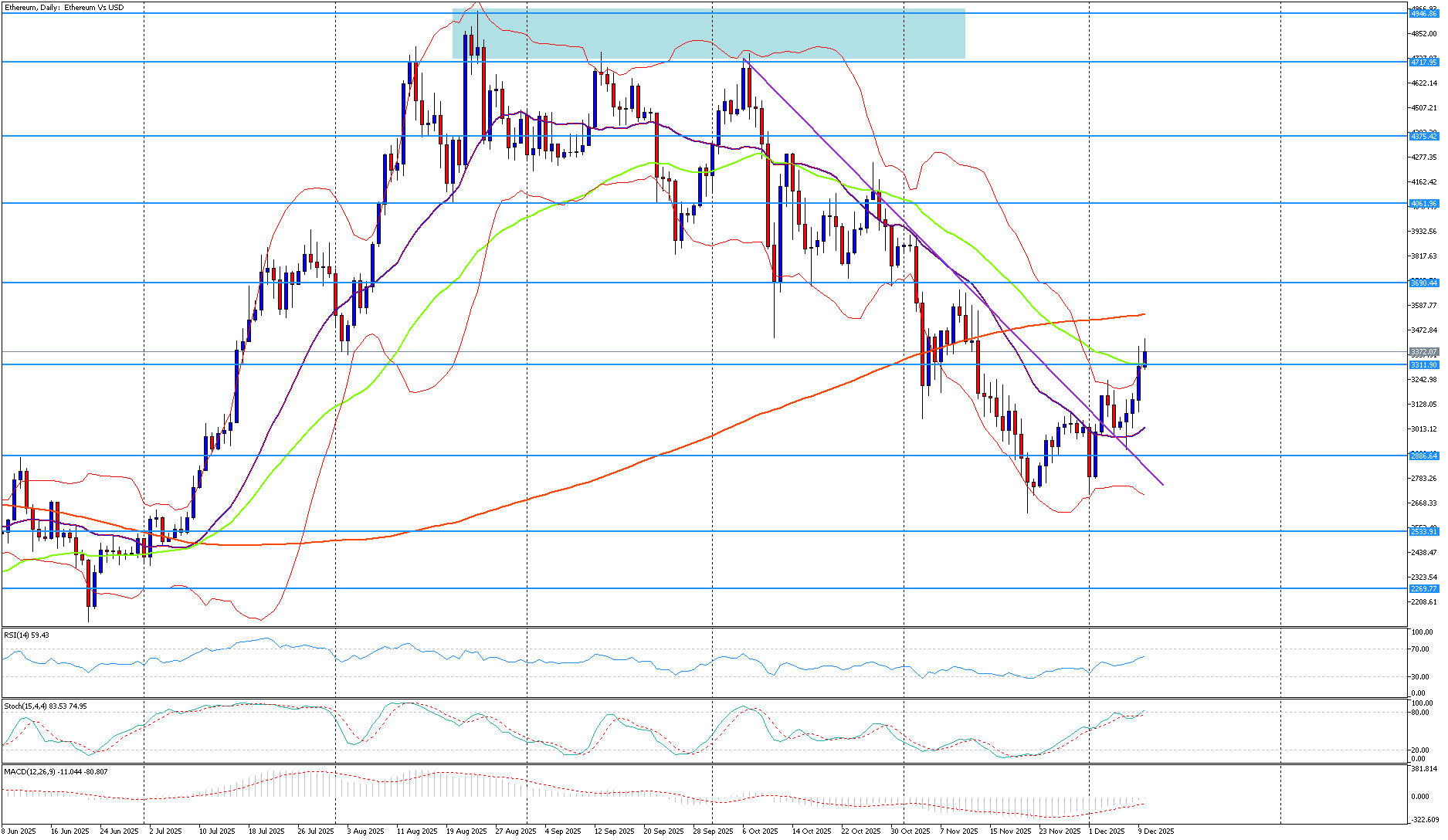Click the '1 Dec 2025' date label
Screen dimensions: 1448x840
(1107, 832)
